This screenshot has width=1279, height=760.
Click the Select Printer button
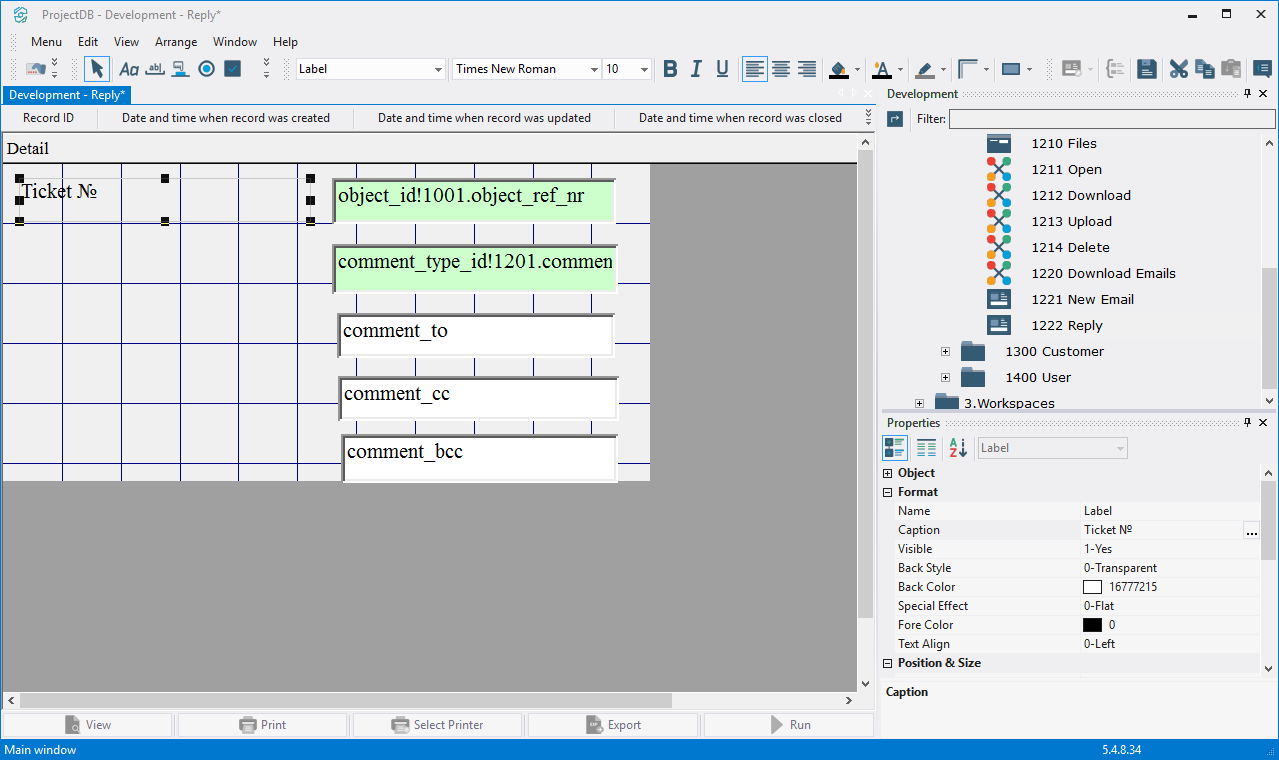438,725
